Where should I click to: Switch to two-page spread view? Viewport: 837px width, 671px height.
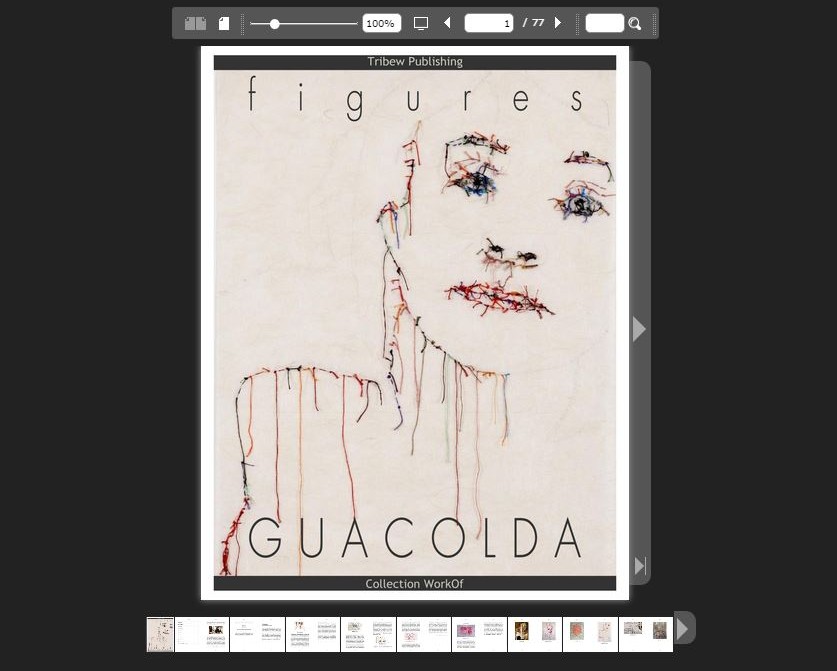click(195, 23)
